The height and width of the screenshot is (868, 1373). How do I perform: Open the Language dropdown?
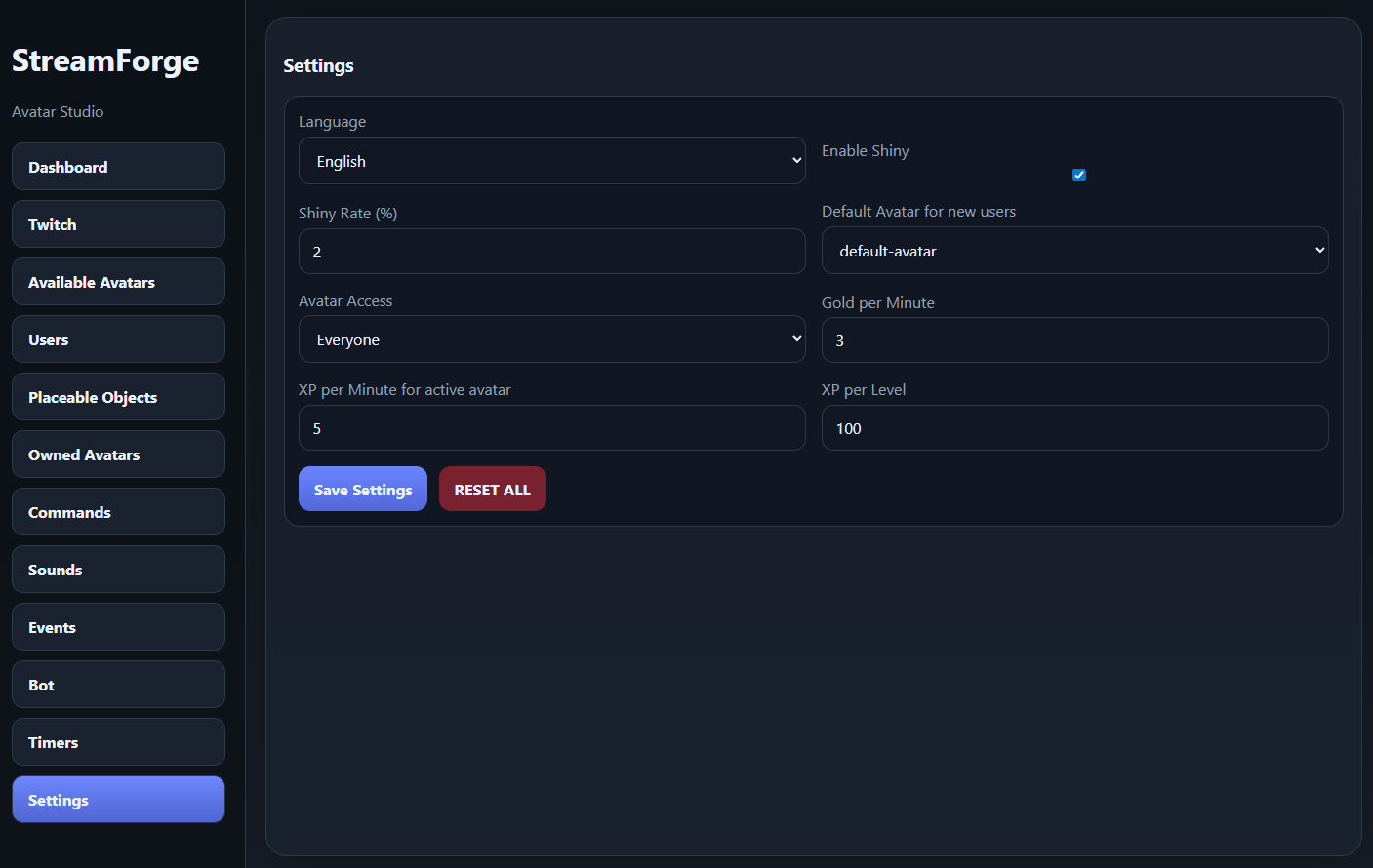point(551,161)
